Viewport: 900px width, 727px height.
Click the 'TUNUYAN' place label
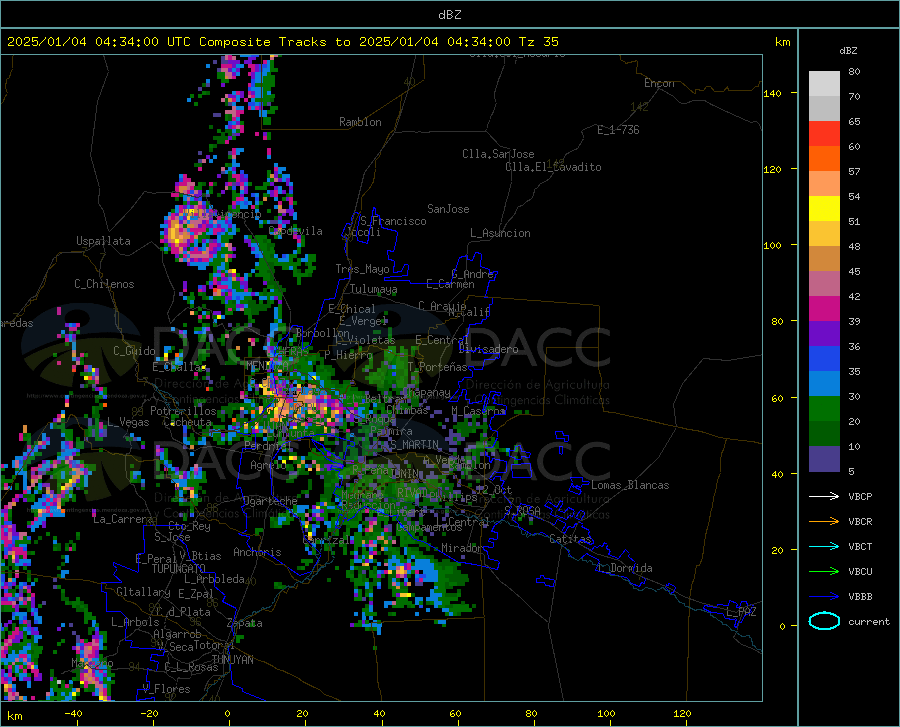tap(232, 659)
